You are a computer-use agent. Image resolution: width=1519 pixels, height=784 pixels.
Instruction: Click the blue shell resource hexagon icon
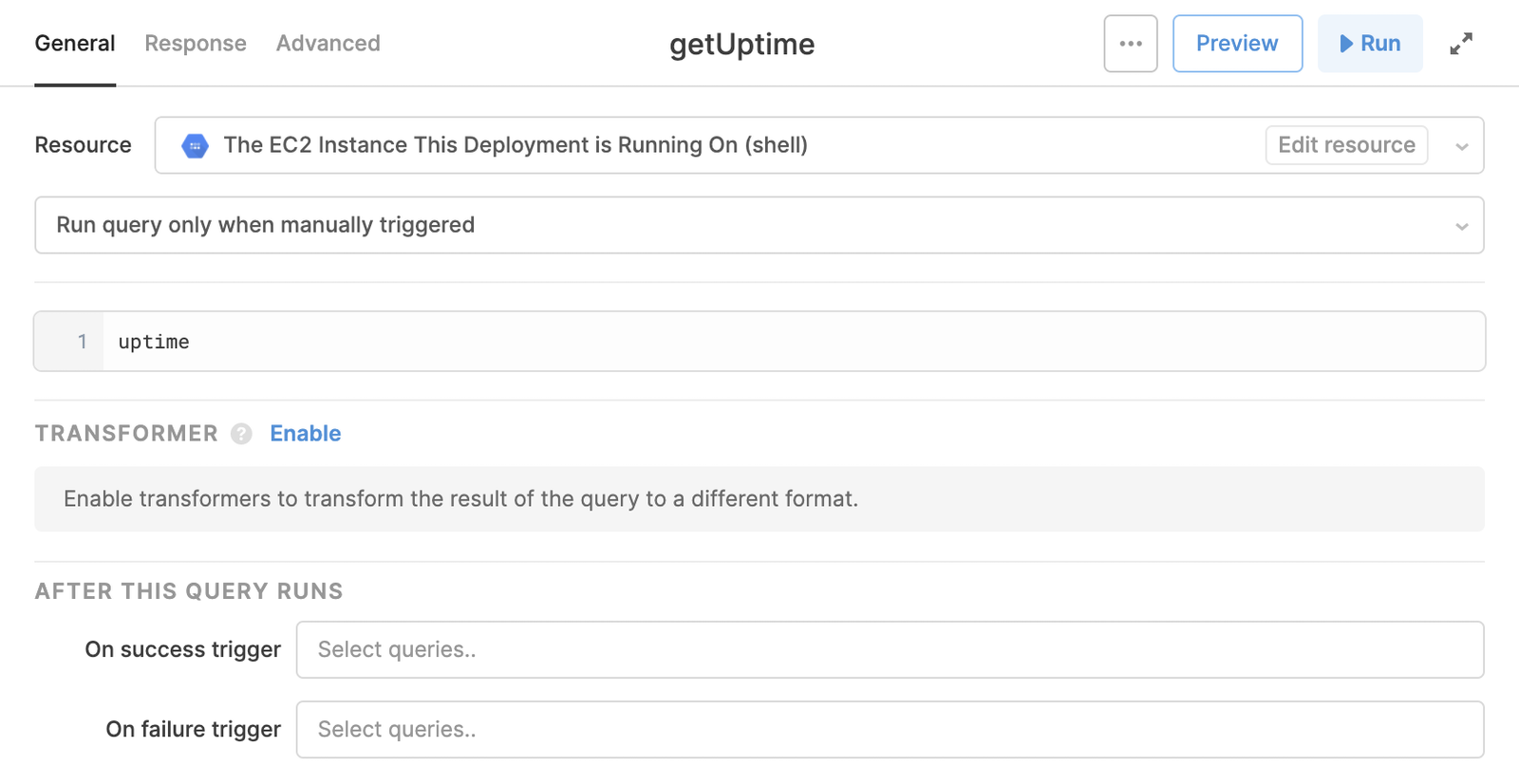tap(195, 145)
